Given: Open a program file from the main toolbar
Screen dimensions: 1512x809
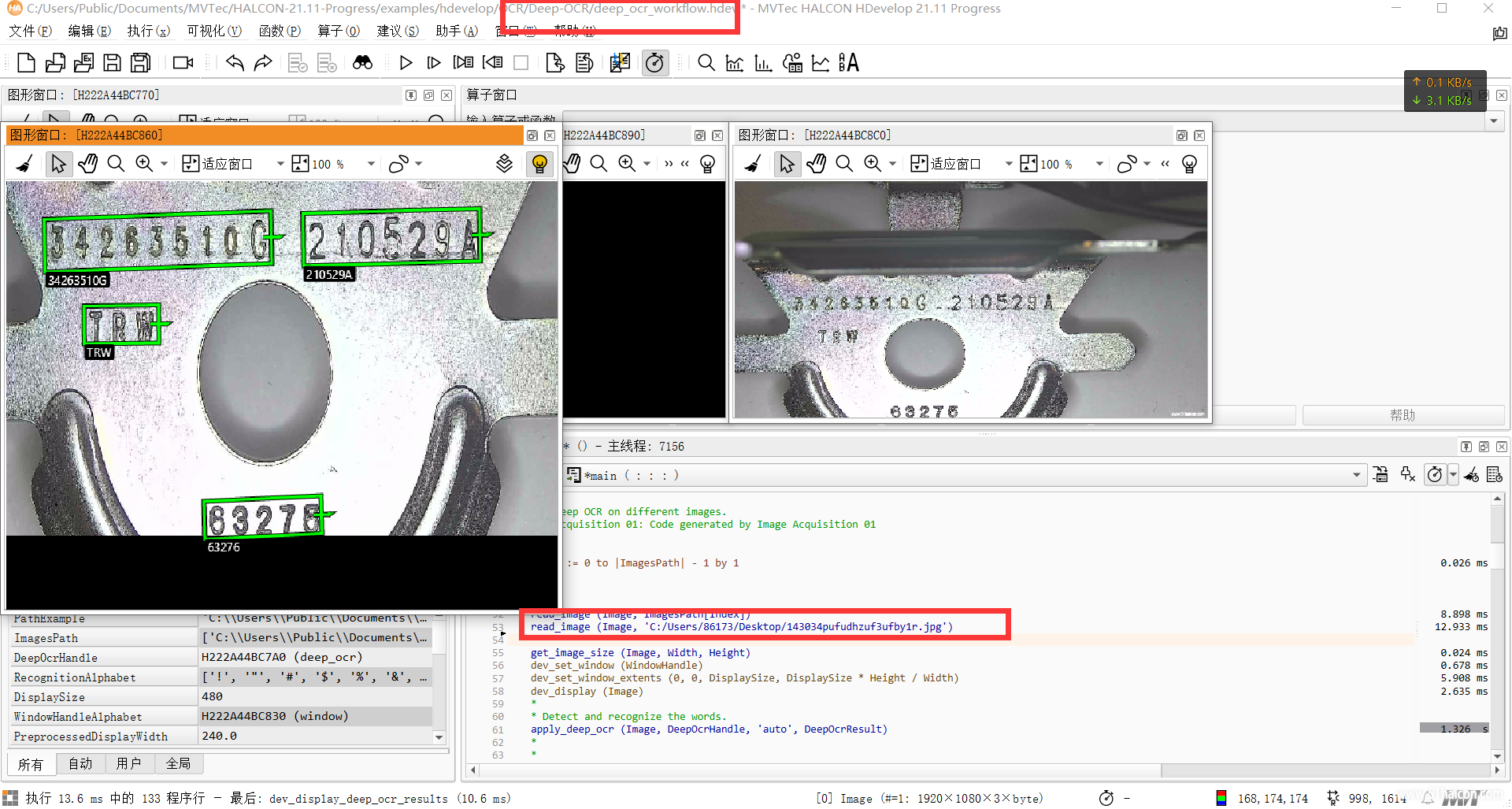Looking at the screenshot, I should (x=55, y=63).
